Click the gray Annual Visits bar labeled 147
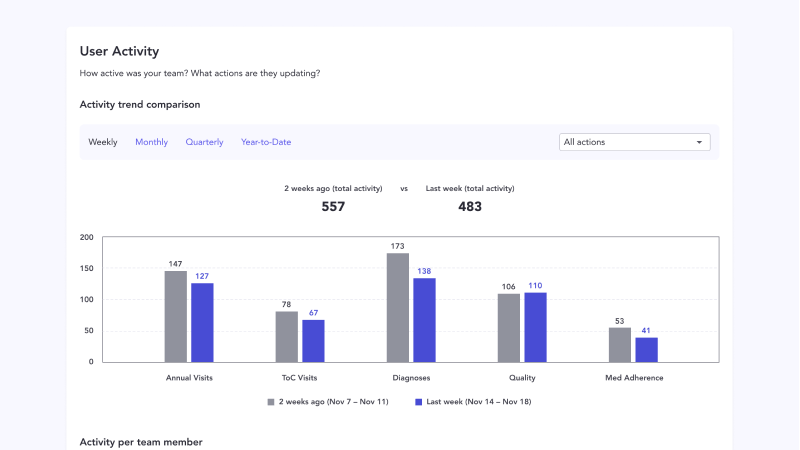Viewport: 800px width, 450px height. (x=175, y=316)
